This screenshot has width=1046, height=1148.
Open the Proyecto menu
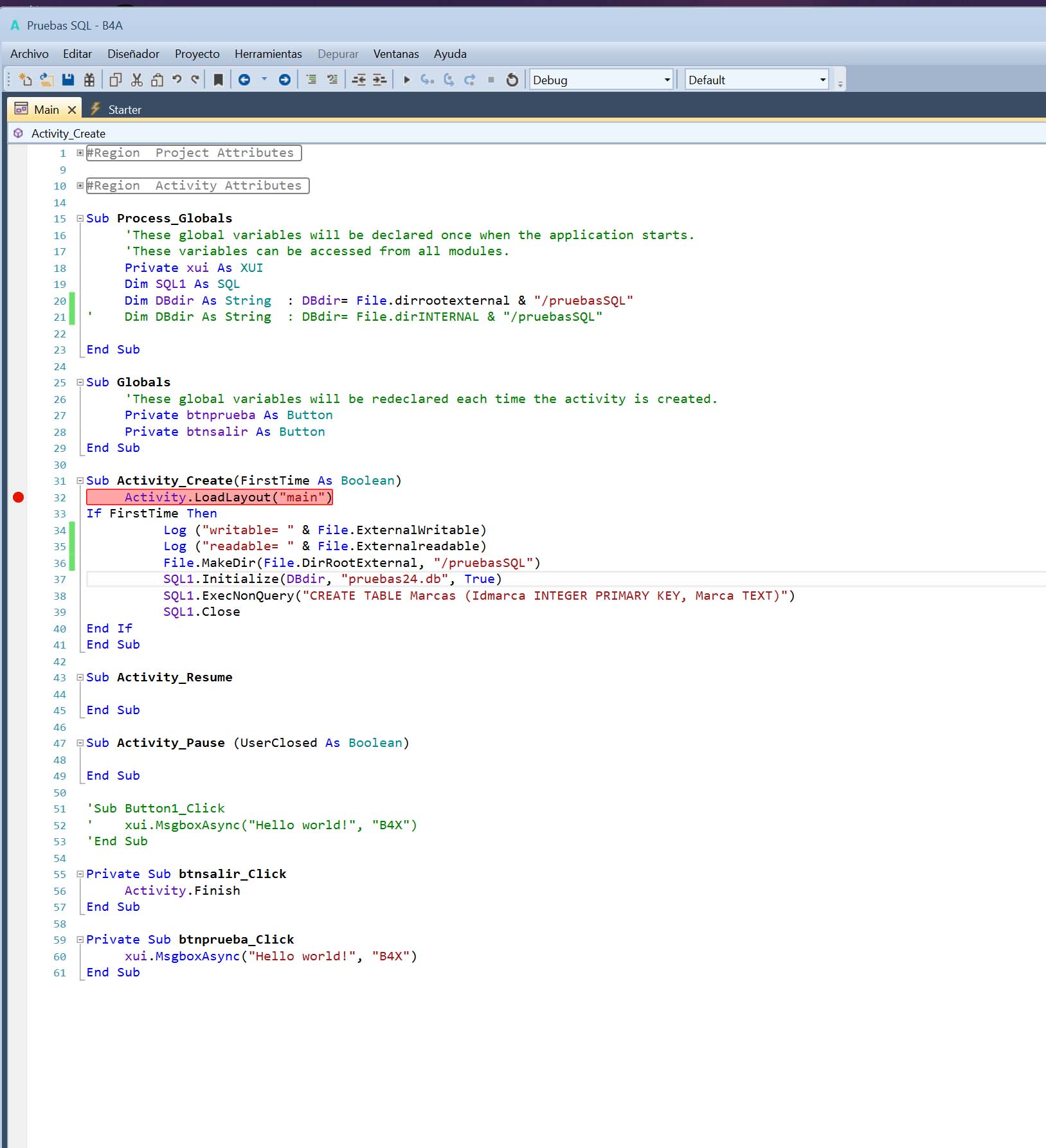[197, 54]
